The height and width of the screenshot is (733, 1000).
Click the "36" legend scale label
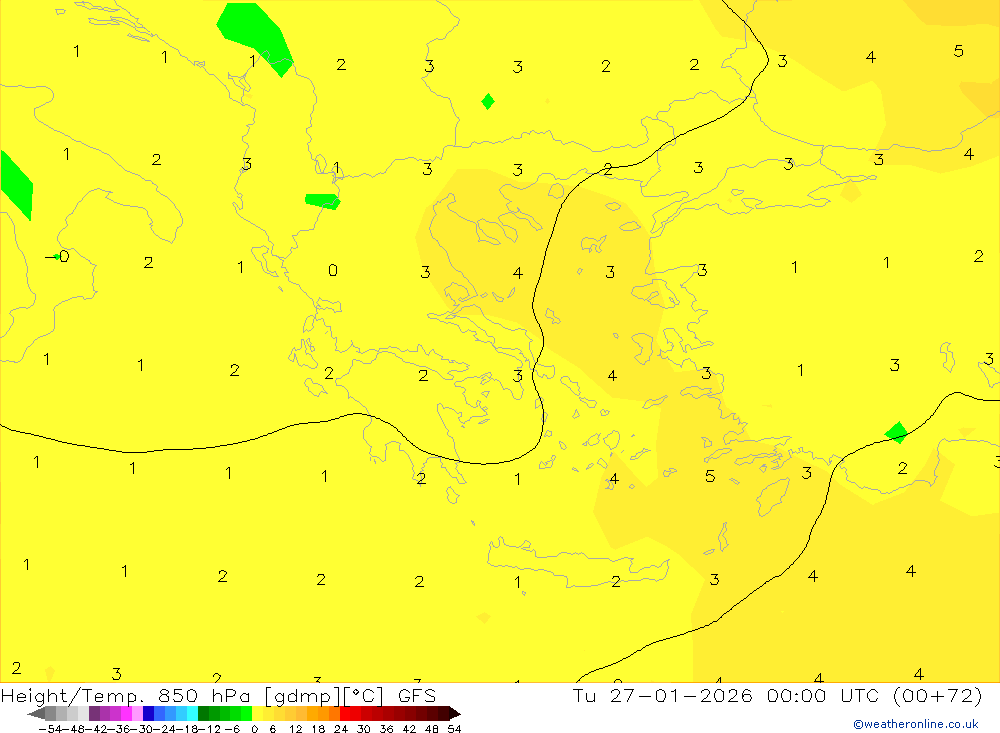point(386,729)
